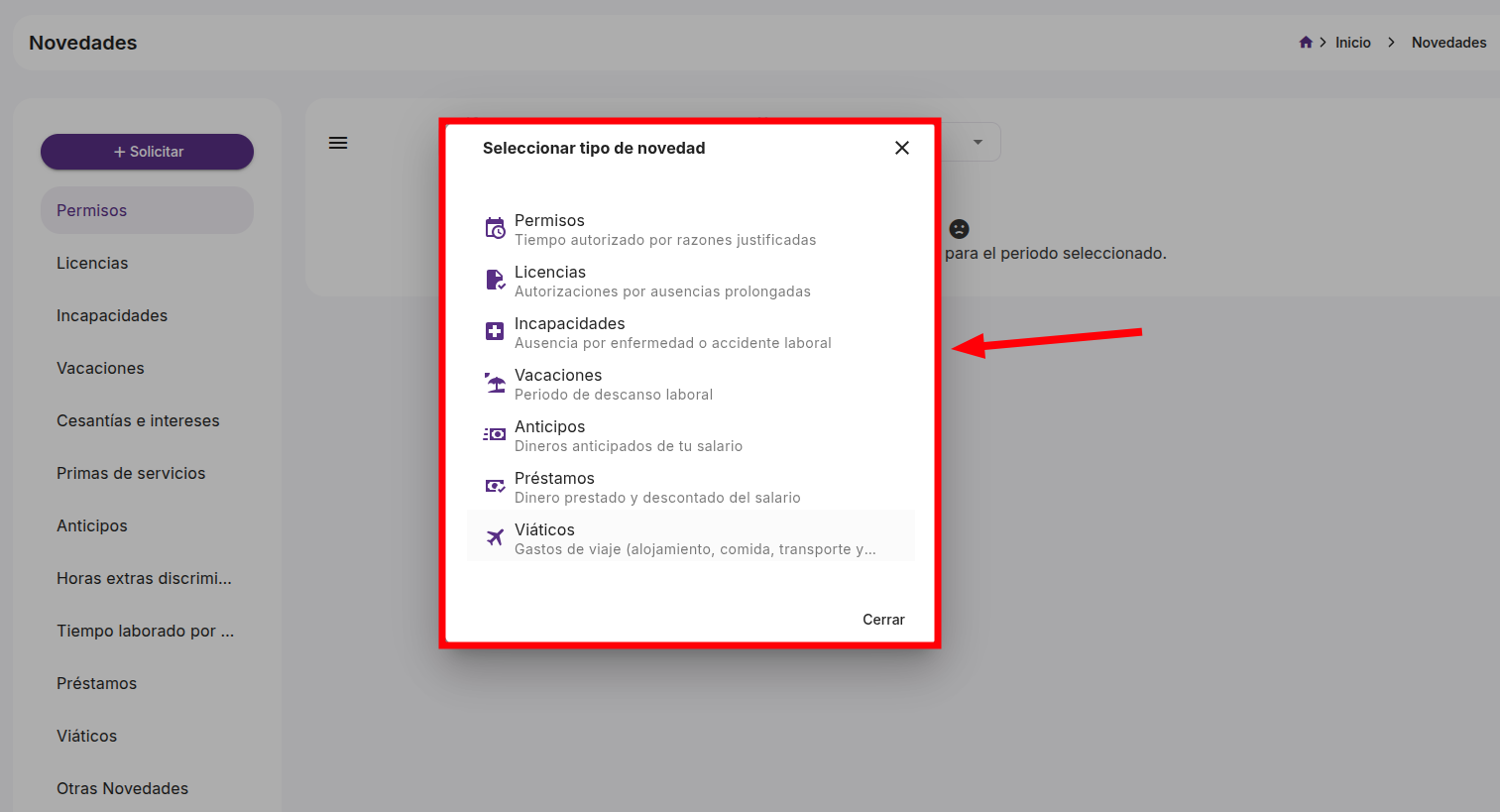Image resolution: width=1500 pixels, height=812 pixels.
Task: Open Primas de servicios in the sidebar
Action: (147, 473)
